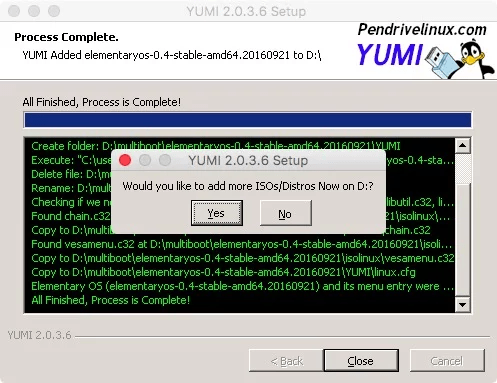Click No in the setup dialog
Viewport: 497px width, 383px height.
click(x=286, y=213)
